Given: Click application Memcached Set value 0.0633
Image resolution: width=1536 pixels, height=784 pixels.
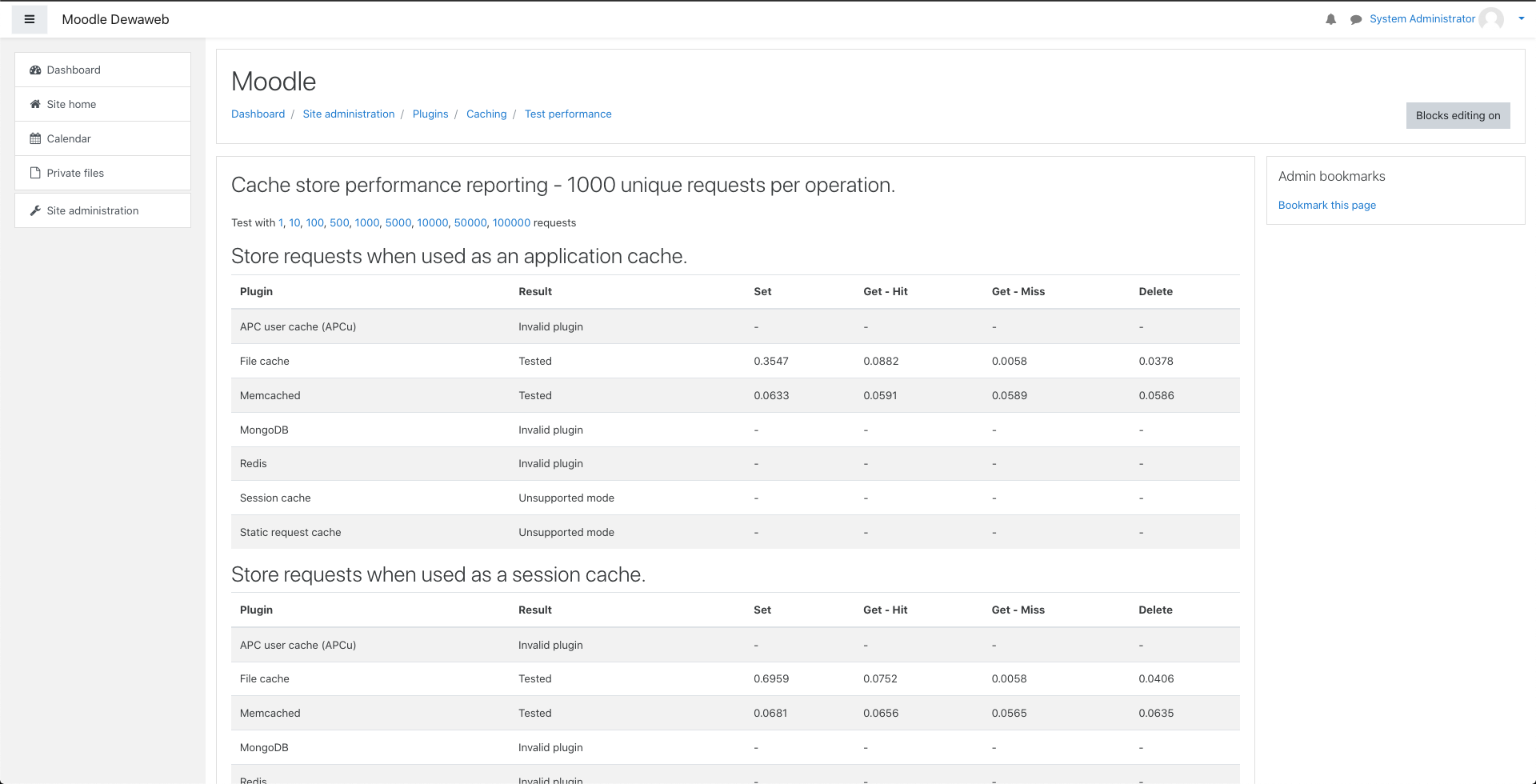Looking at the screenshot, I should (771, 395).
